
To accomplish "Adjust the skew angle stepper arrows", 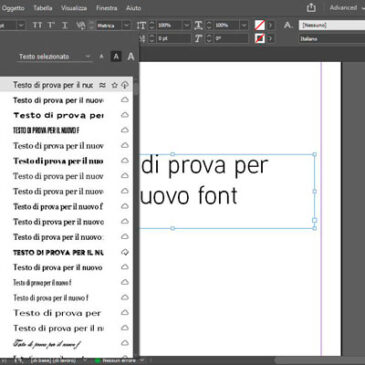I will point(209,39).
